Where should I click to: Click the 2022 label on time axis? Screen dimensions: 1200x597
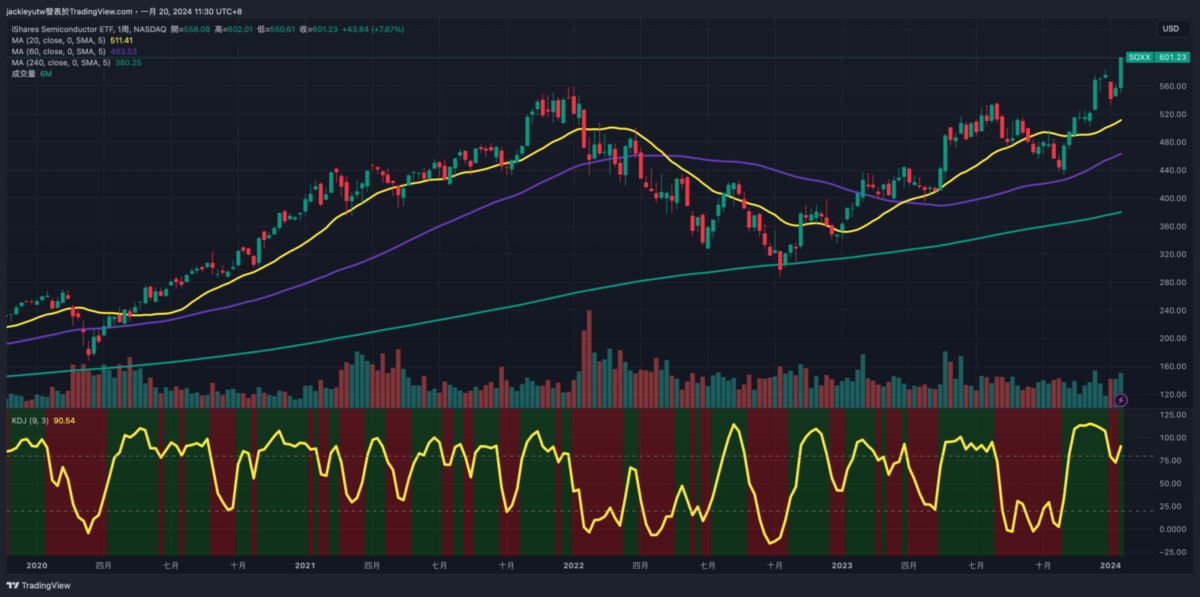[574, 565]
